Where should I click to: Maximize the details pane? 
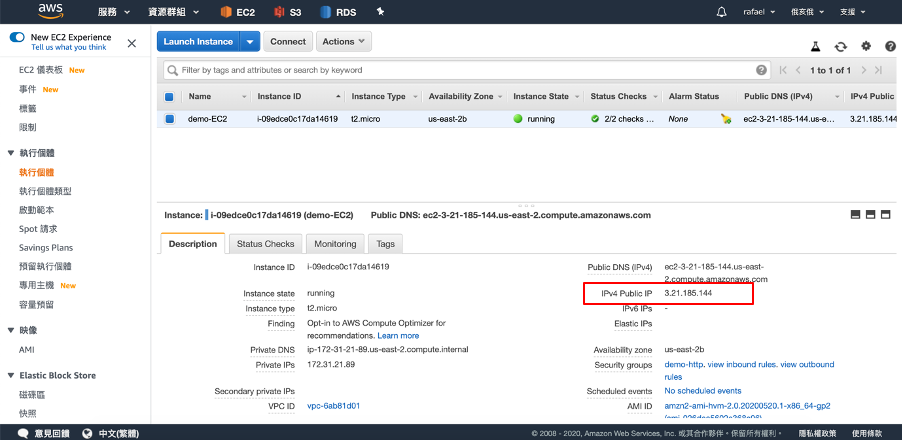pyautogui.click(x=885, y=215)
